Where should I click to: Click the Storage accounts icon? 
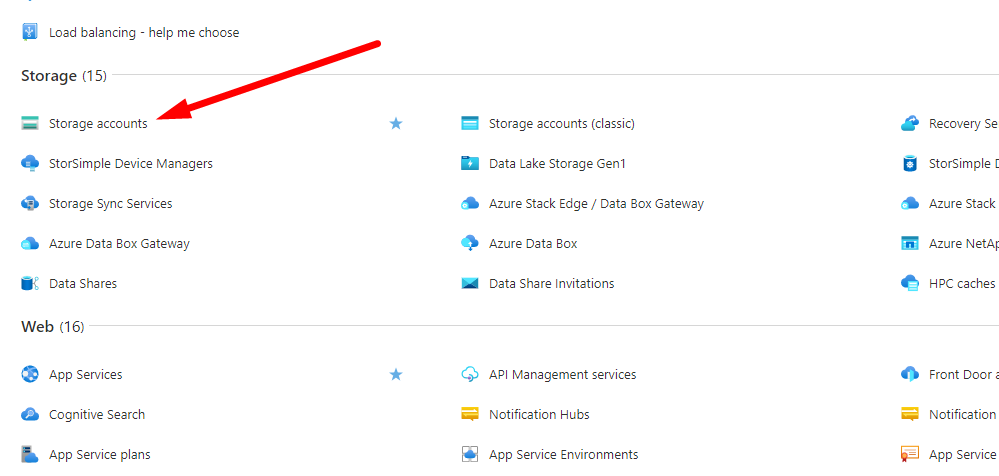click(x=30, y=124)
